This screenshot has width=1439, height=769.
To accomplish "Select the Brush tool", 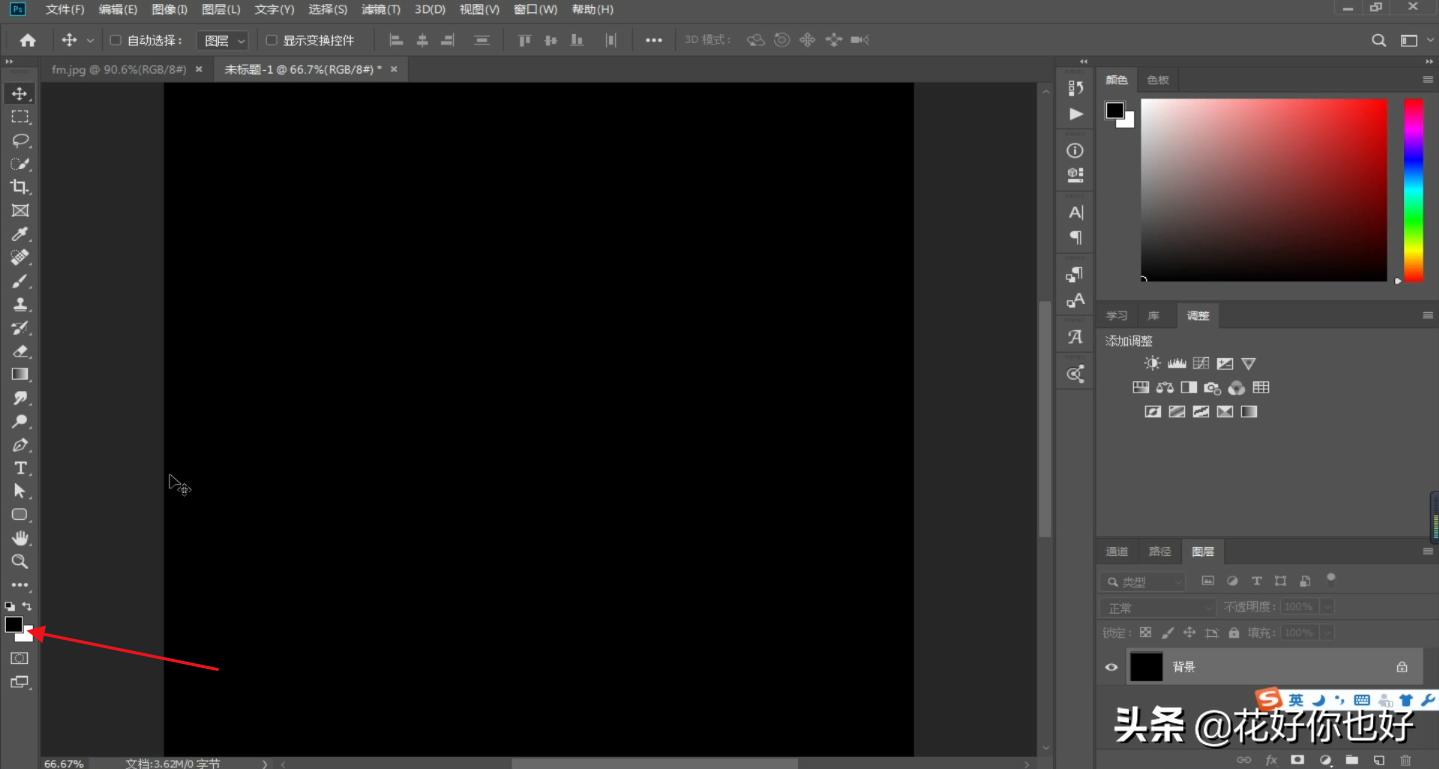I will [20, 281].
